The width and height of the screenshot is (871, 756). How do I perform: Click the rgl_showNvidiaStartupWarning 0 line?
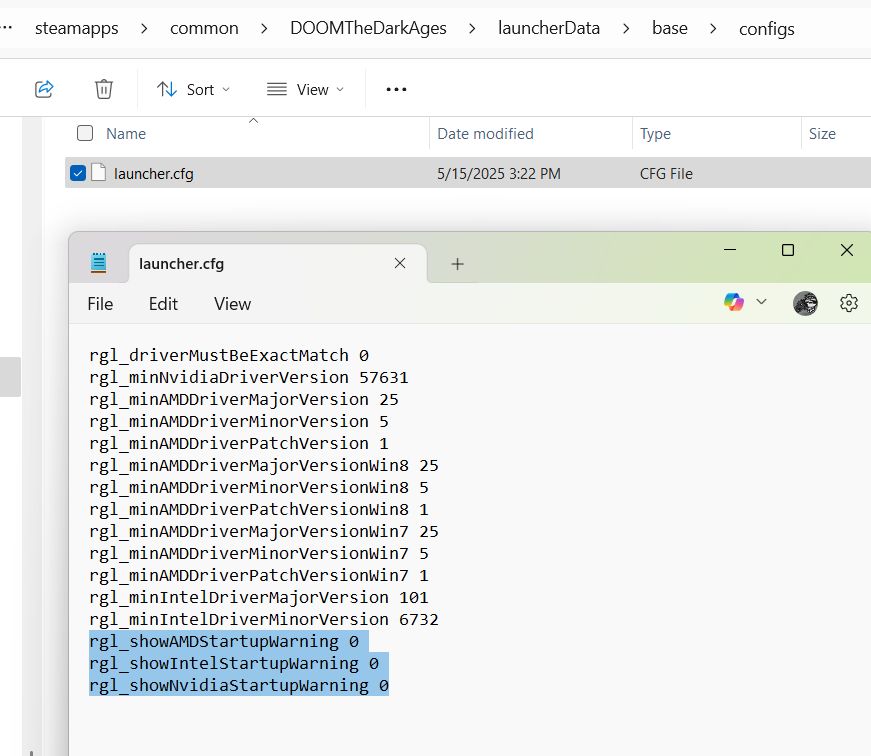pyautogui.click(x=239, y=686)
